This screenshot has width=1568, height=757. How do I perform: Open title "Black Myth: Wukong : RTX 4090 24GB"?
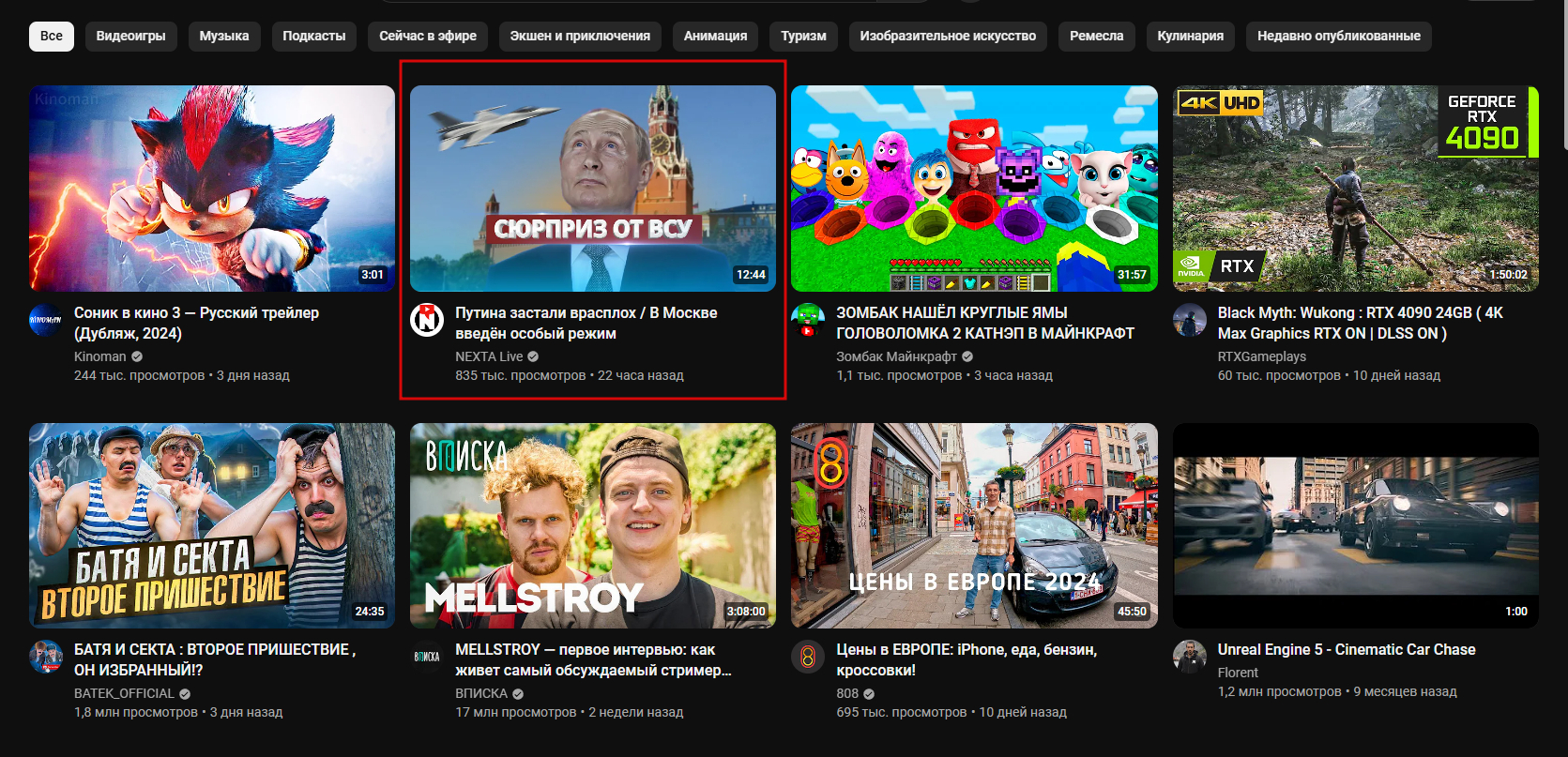1361,323
